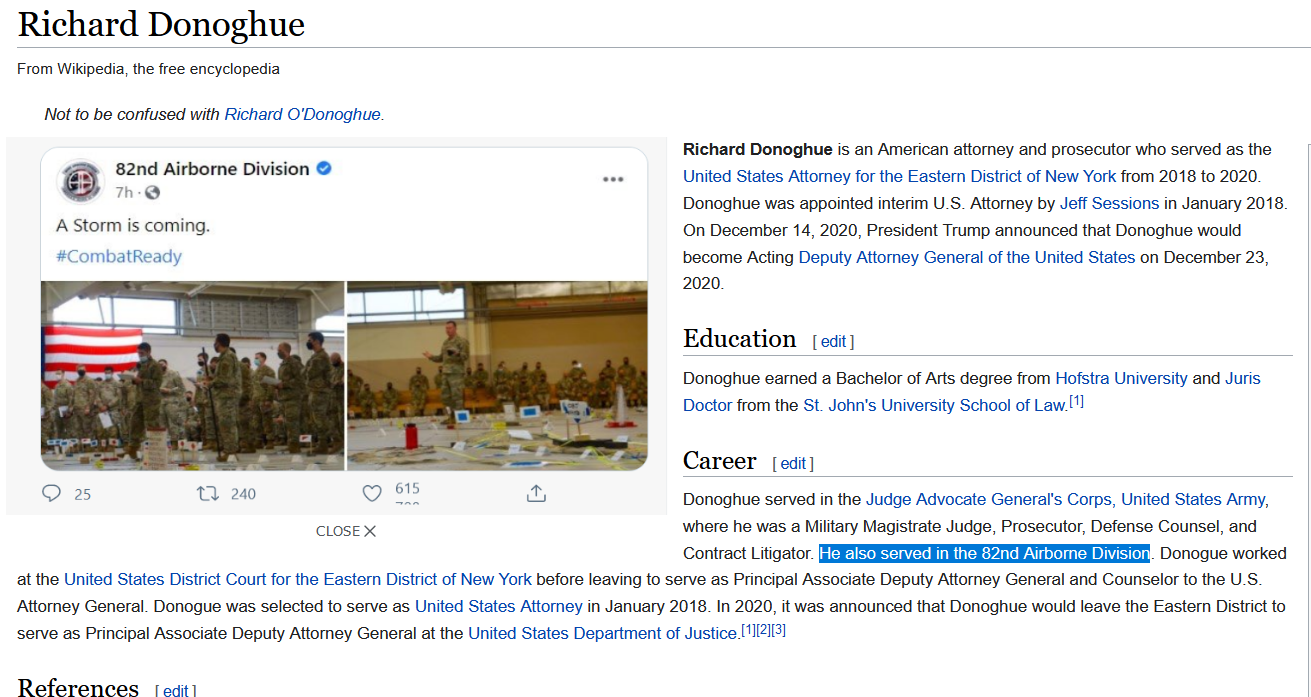Click edit next to References heading
1311x697 pixels.
[x=176, y=691]
